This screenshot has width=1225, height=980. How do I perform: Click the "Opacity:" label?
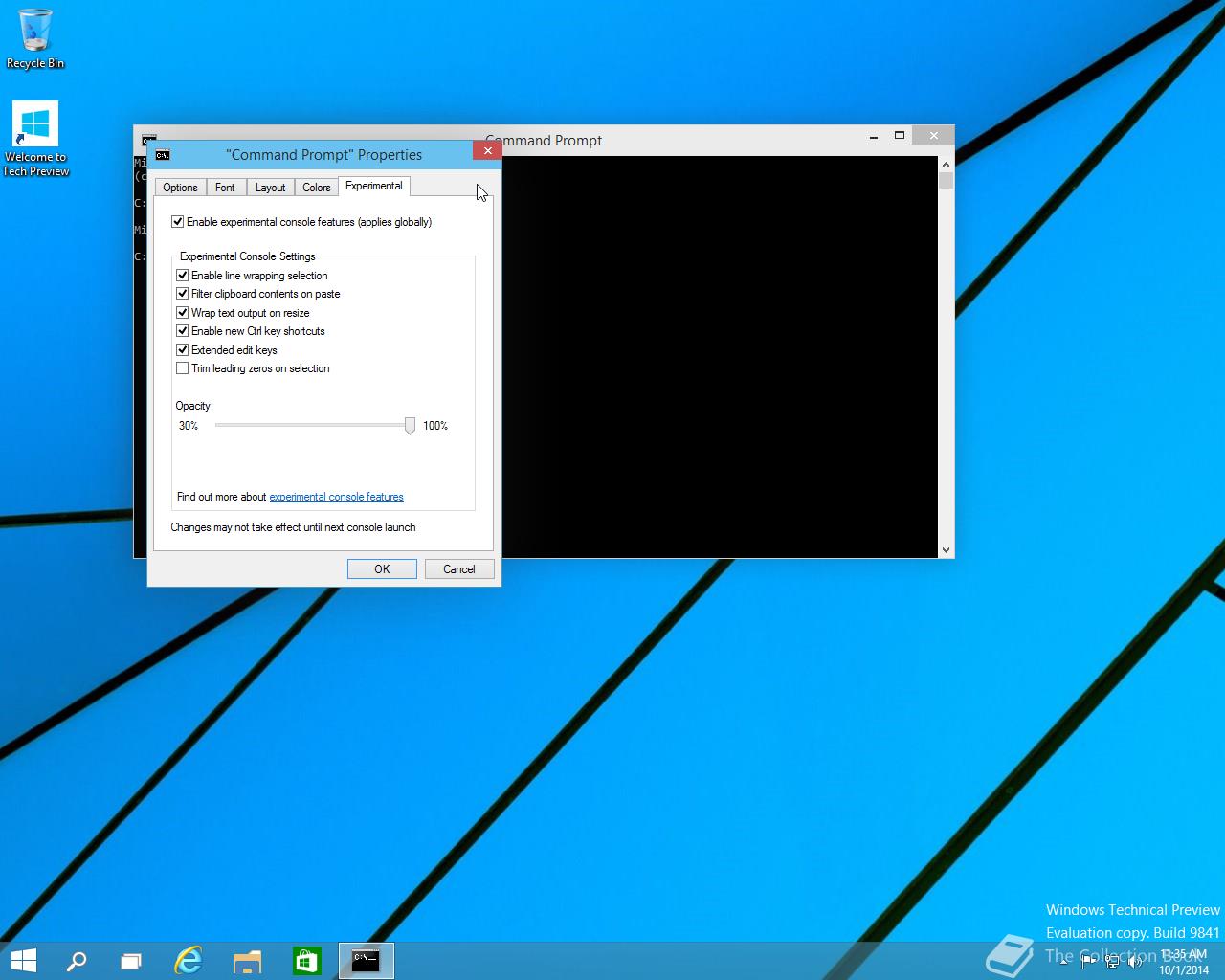(194, 406)
